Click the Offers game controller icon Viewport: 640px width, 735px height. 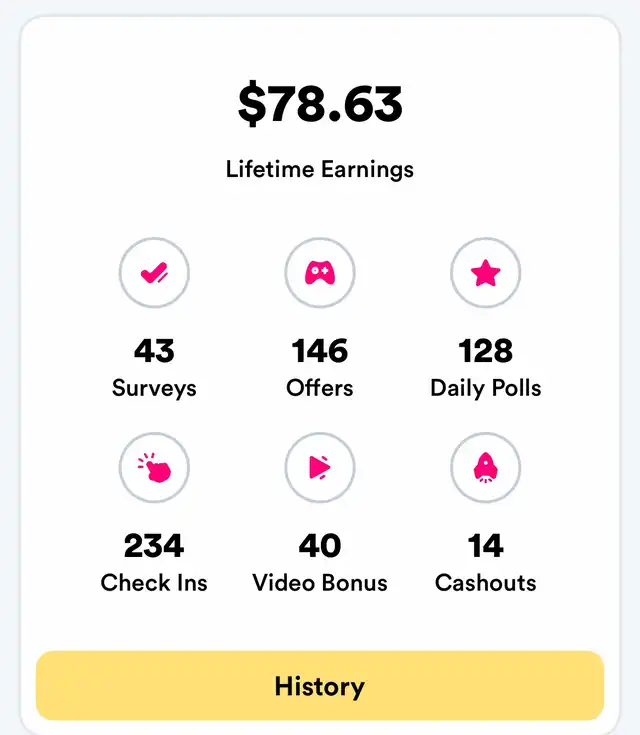point(320,273)
